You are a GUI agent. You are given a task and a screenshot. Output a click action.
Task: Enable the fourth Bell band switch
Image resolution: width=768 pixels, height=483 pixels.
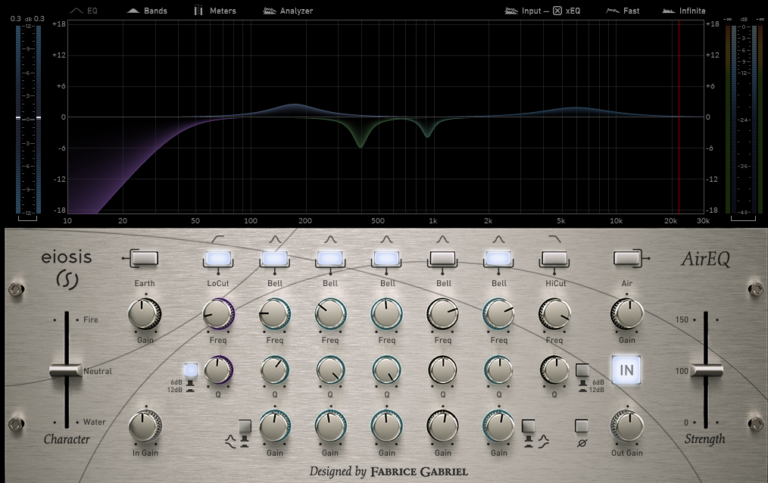click(x=443, y=258)
